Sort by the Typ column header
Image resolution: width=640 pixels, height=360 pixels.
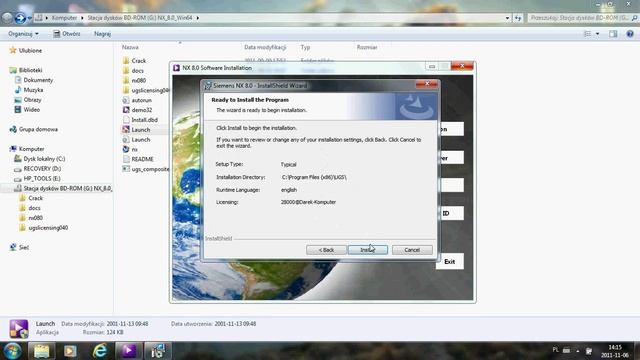pos(305,47)
